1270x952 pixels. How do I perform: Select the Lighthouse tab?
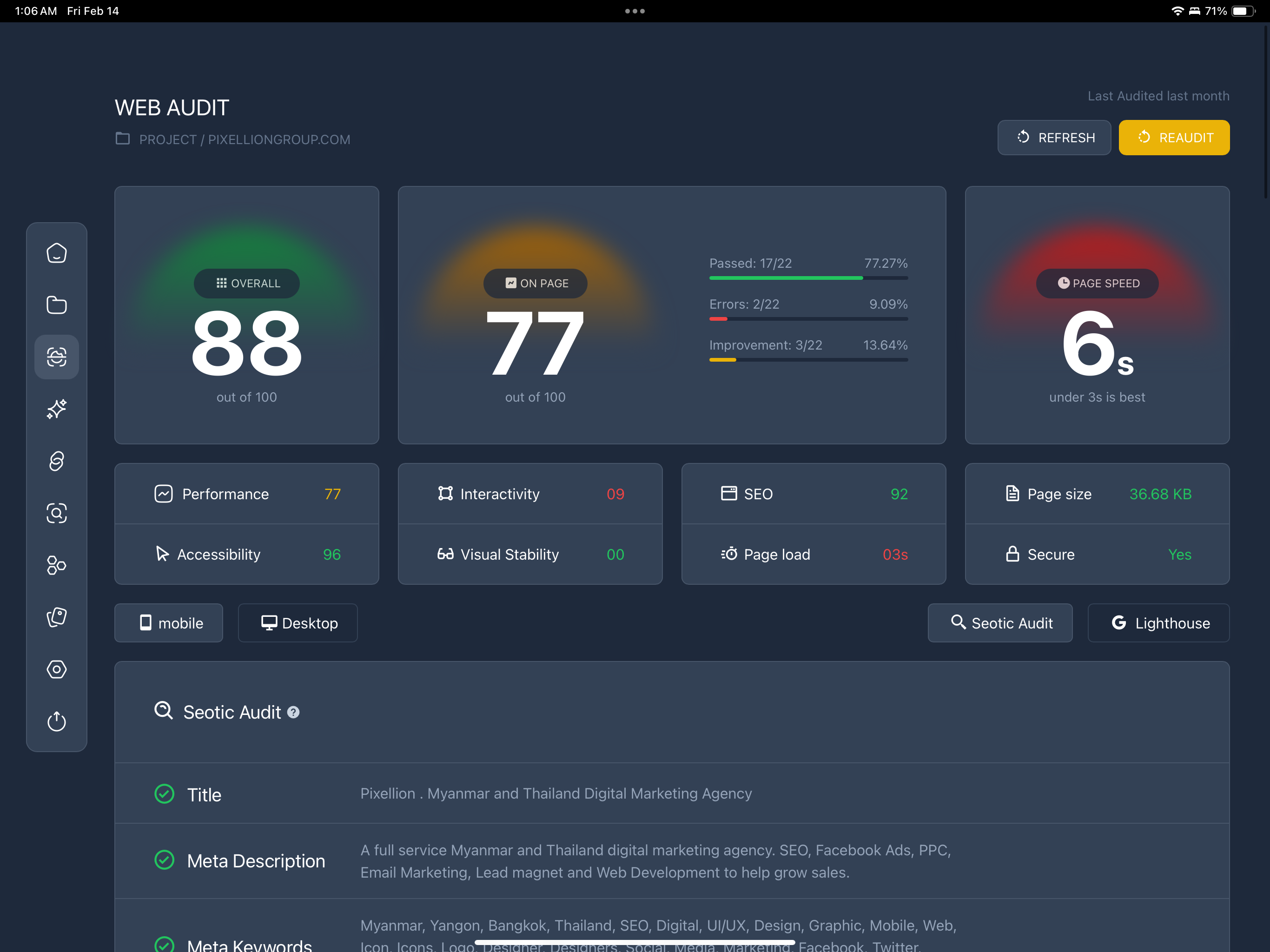coord(1158,623)
